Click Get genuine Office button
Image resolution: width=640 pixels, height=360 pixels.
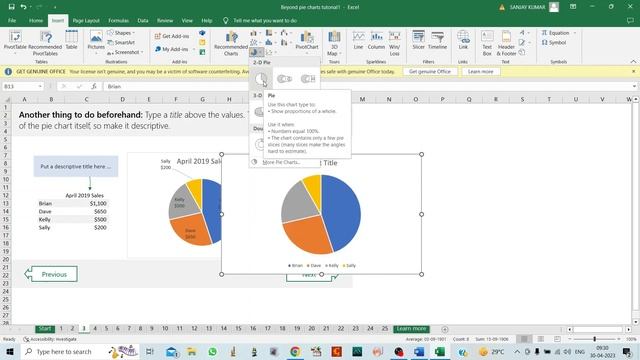click(x=430, y=71)
